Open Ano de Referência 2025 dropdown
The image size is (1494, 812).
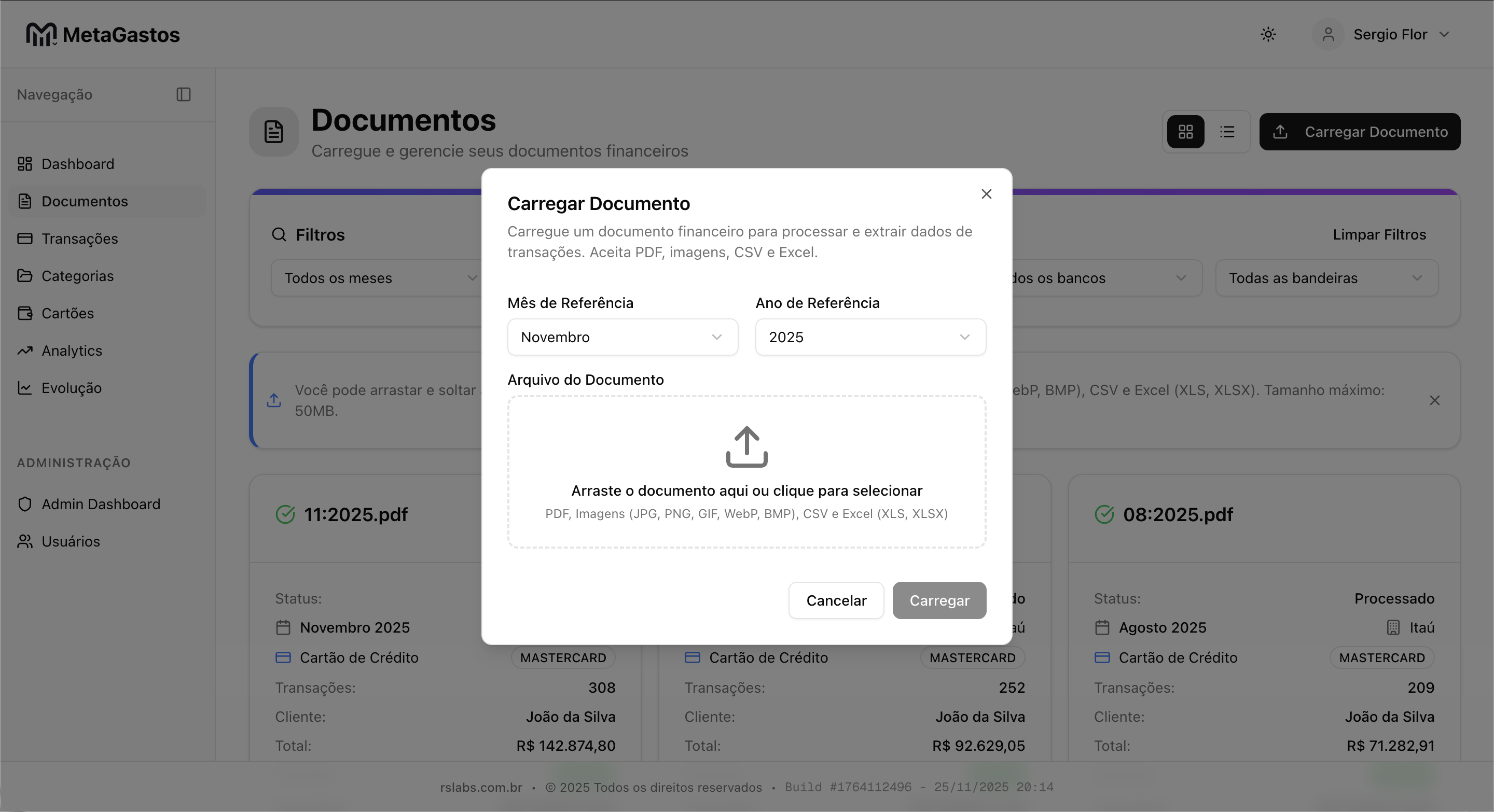click(x=870, y=338)
